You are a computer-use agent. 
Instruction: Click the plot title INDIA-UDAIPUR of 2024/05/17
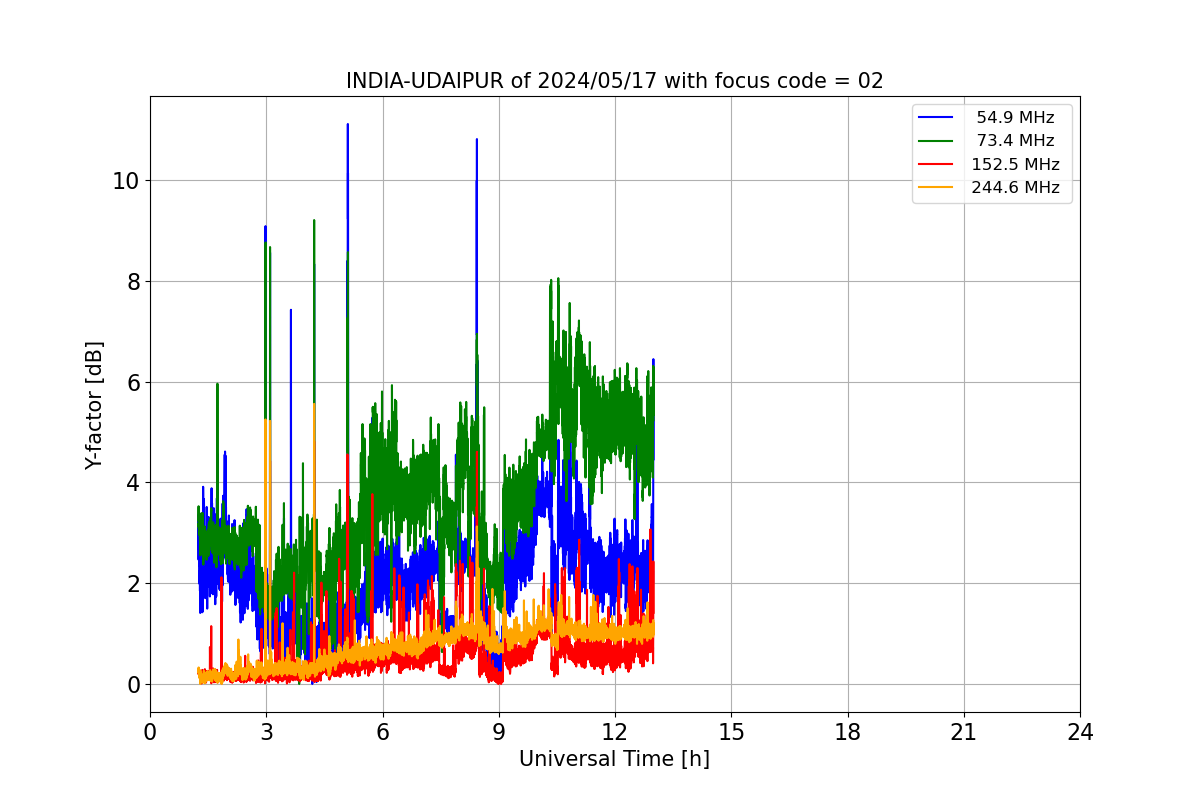(614, 81)
